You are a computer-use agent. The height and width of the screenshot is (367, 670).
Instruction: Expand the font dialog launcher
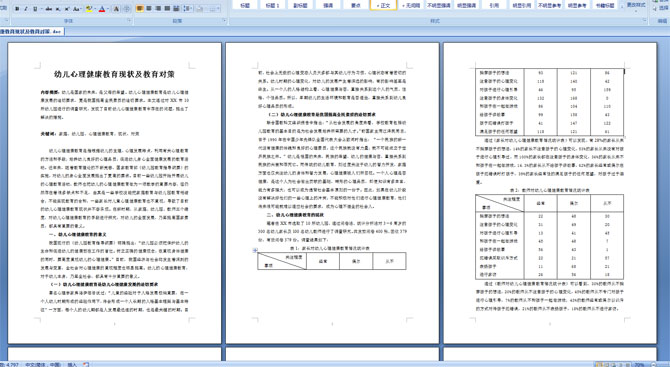129,20
